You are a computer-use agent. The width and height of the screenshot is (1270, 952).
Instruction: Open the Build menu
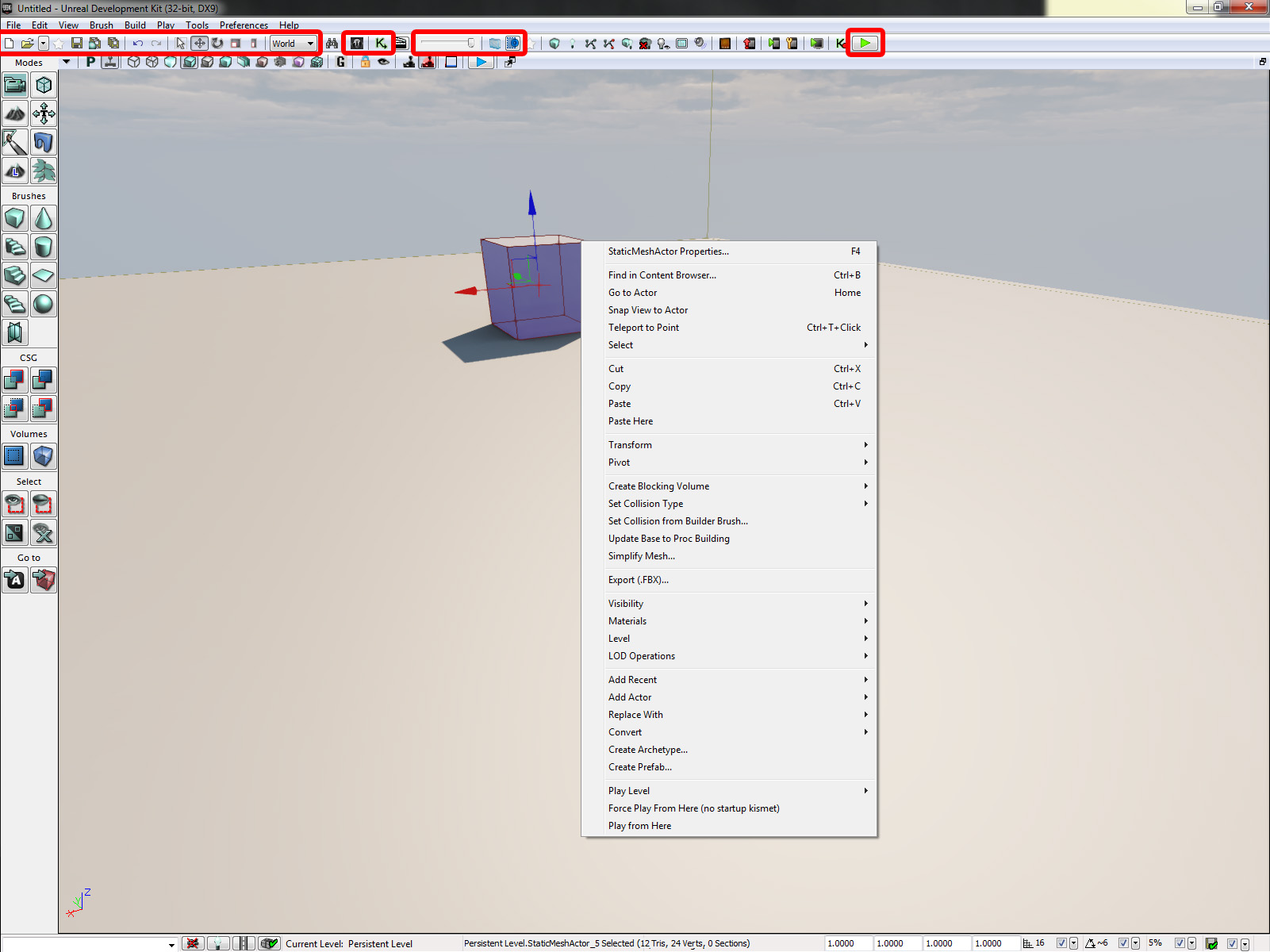pyautogui.click(x=136, y=25)
